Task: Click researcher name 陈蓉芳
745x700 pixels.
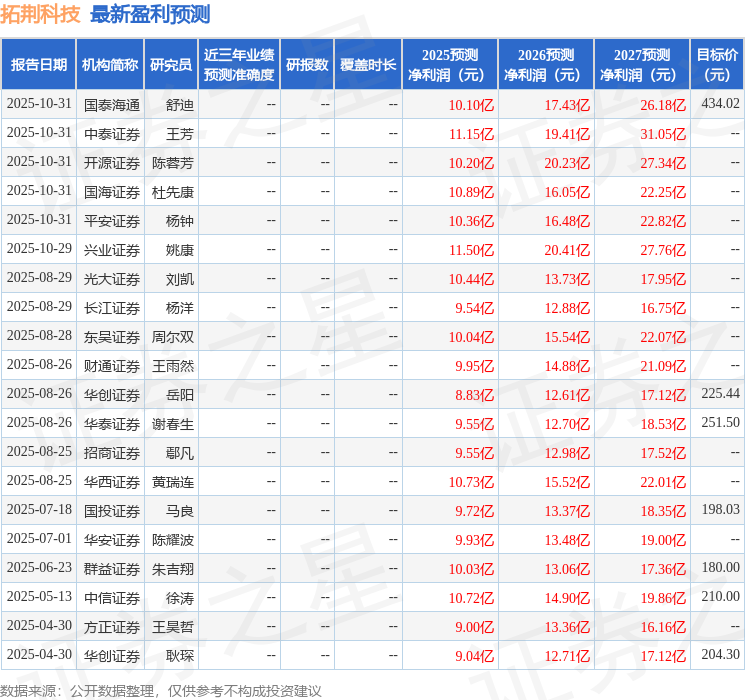Action: (173, 163)
